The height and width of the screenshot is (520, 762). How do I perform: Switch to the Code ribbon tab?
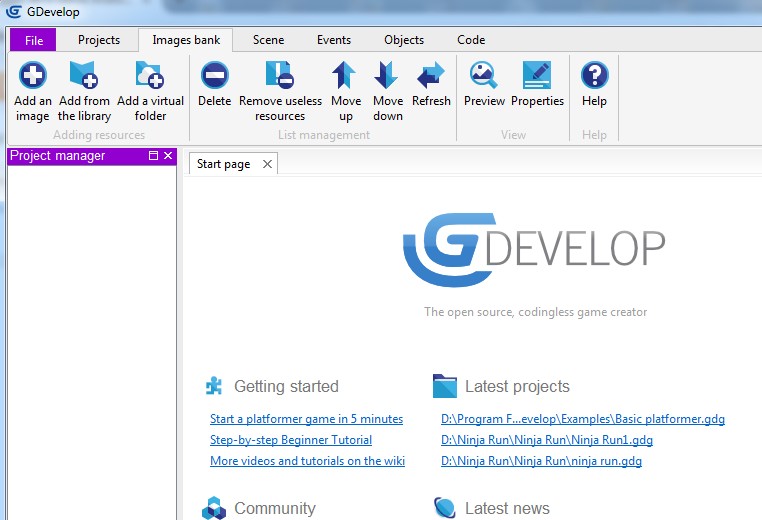point(471,40)
